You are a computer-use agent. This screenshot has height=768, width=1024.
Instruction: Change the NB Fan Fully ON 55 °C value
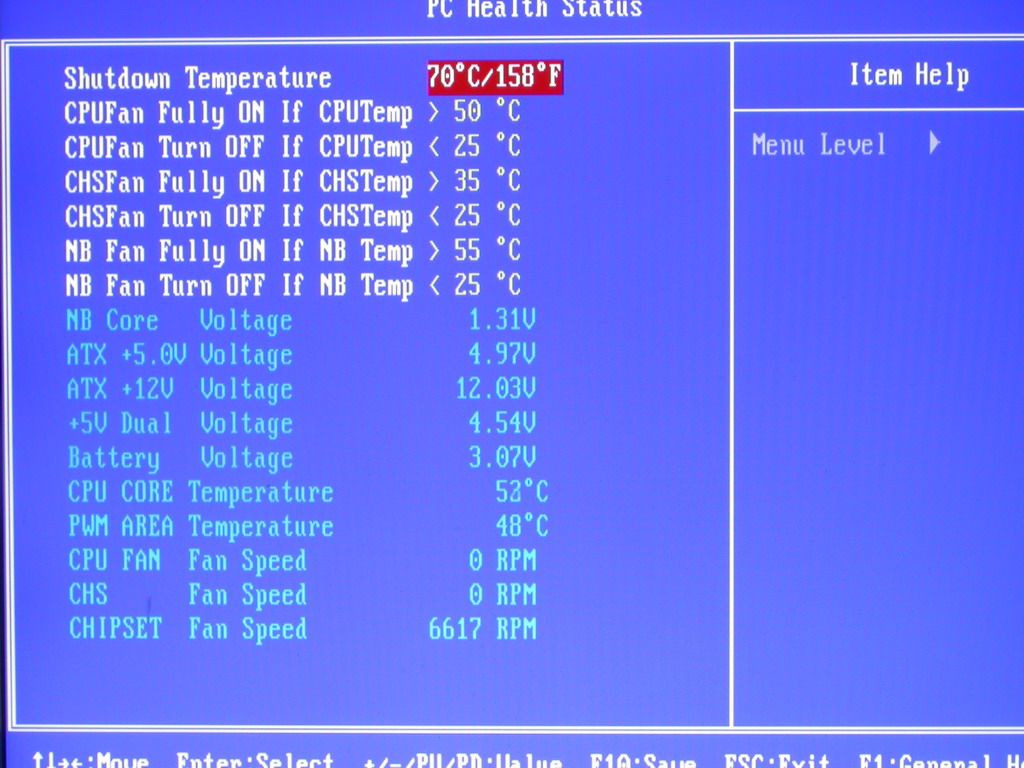coord(486,251)
